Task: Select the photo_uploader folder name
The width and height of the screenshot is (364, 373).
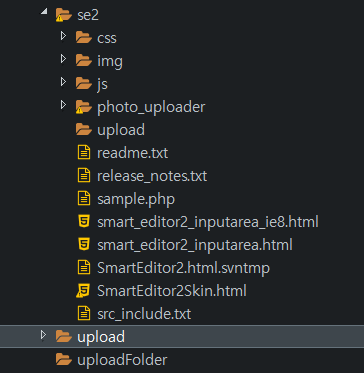Action: (x=151, y=107)
